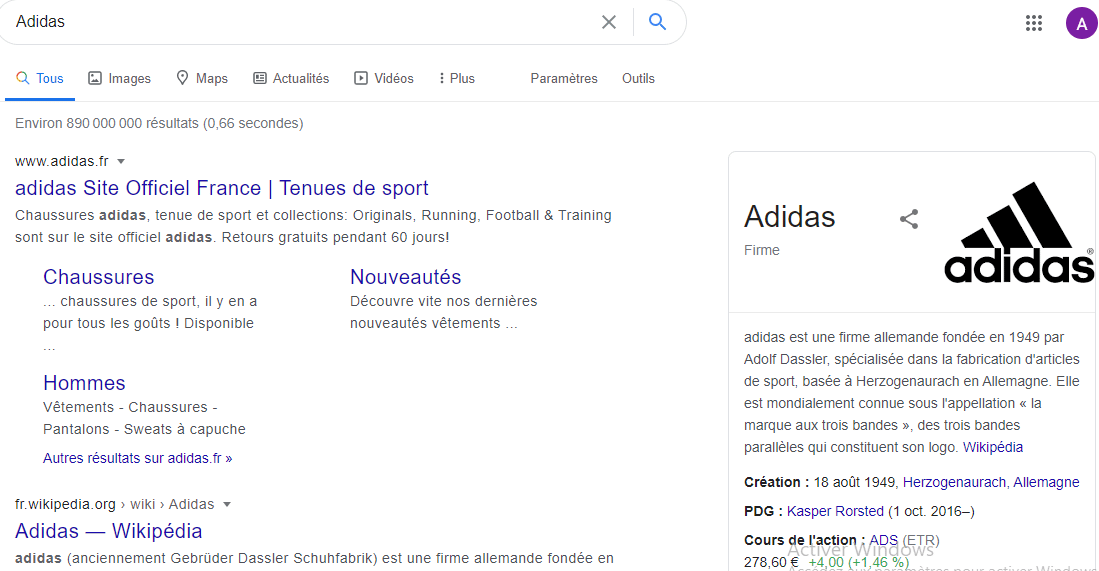Image resolution: width=1099 pixels, height=571 pixels.
Task: Click the Herzogenaurach, Allemagne link
Action: [x=990, y=482]
